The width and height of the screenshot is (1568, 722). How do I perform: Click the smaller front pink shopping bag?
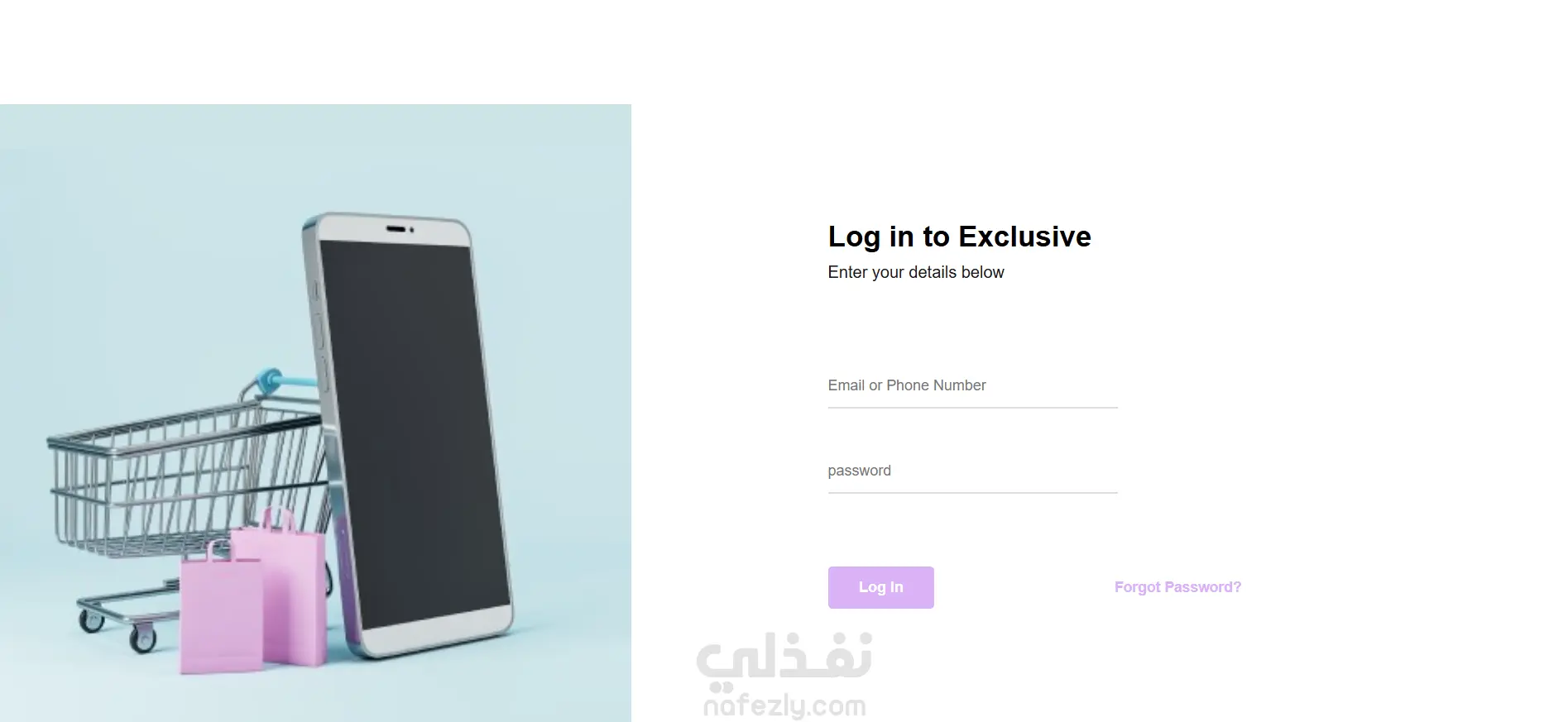pos(221,610)
